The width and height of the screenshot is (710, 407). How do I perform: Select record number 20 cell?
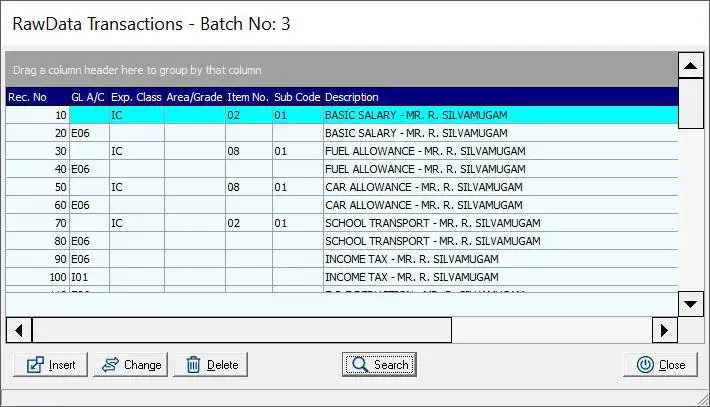38,133
